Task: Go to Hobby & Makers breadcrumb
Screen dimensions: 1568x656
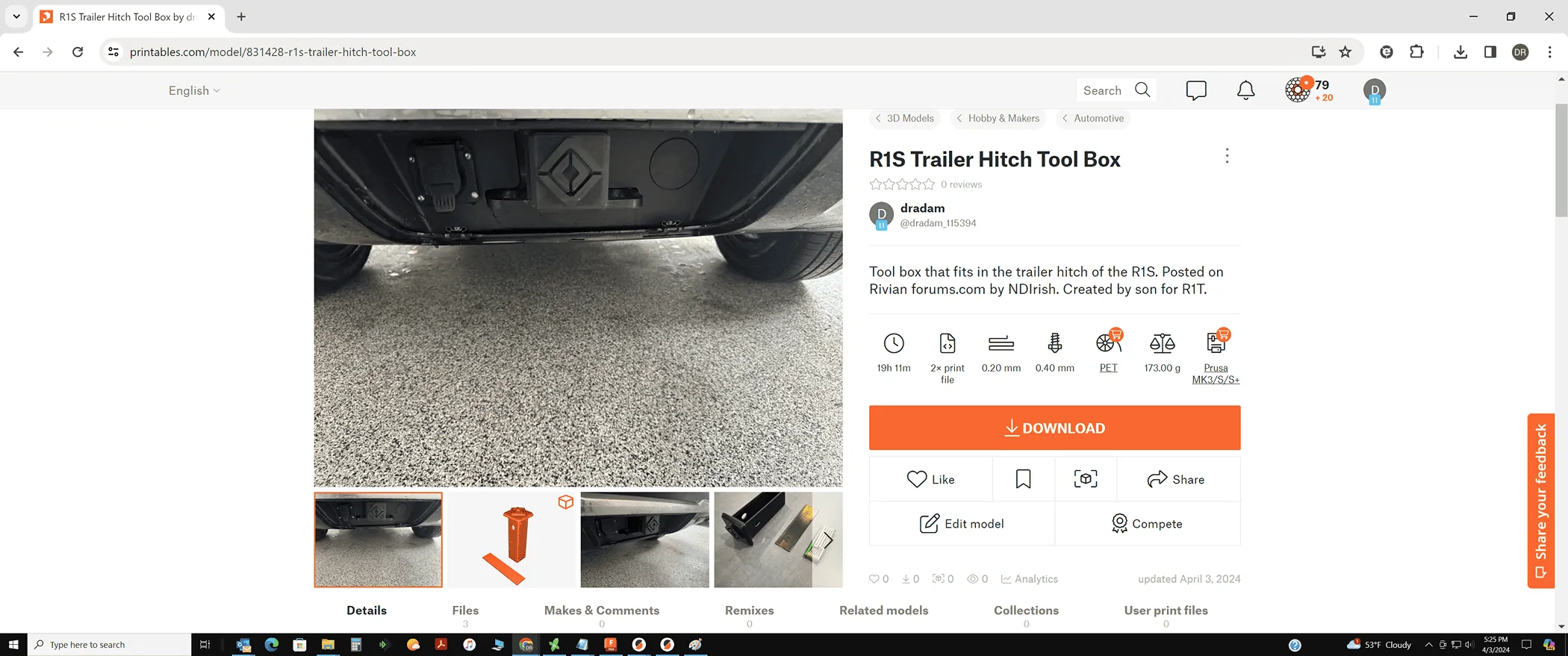Action: 998,118
